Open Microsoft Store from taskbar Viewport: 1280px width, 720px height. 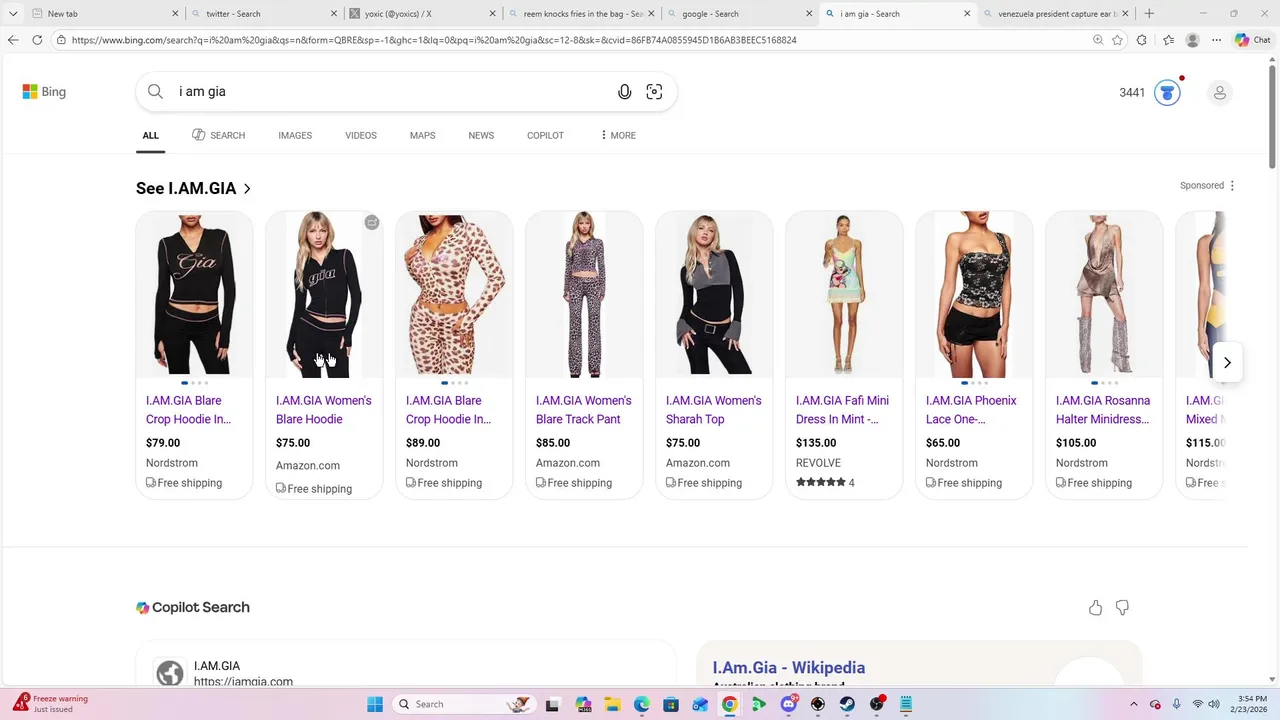(x=671, y=704)
